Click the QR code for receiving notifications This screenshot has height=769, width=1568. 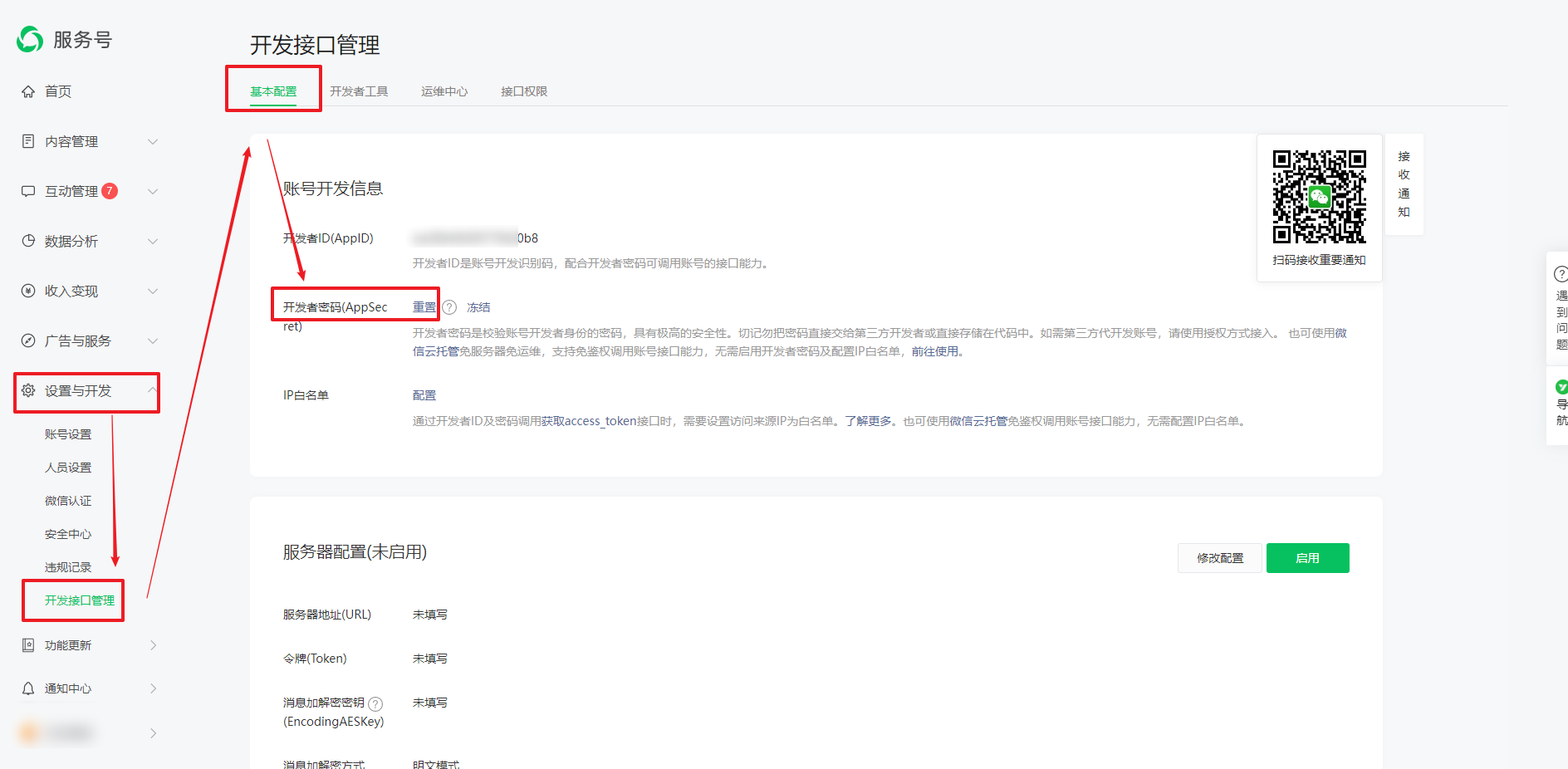tap(1320, 197)
